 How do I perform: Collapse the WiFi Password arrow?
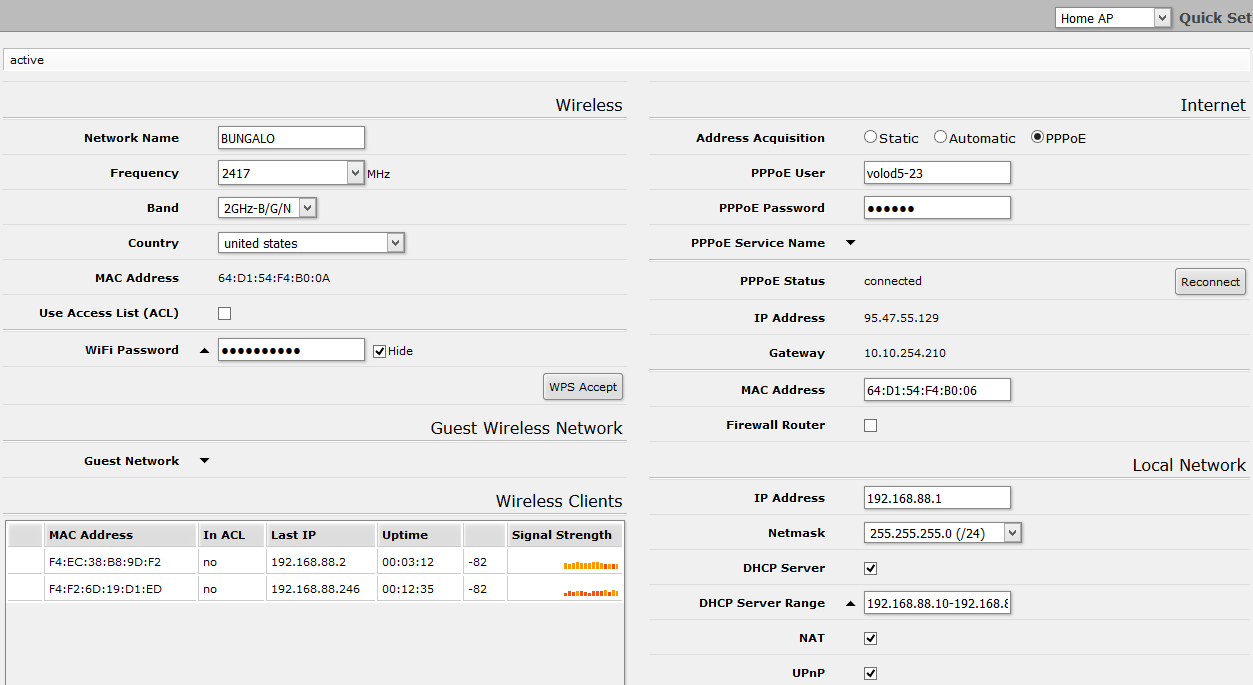(x=204, y=350)
